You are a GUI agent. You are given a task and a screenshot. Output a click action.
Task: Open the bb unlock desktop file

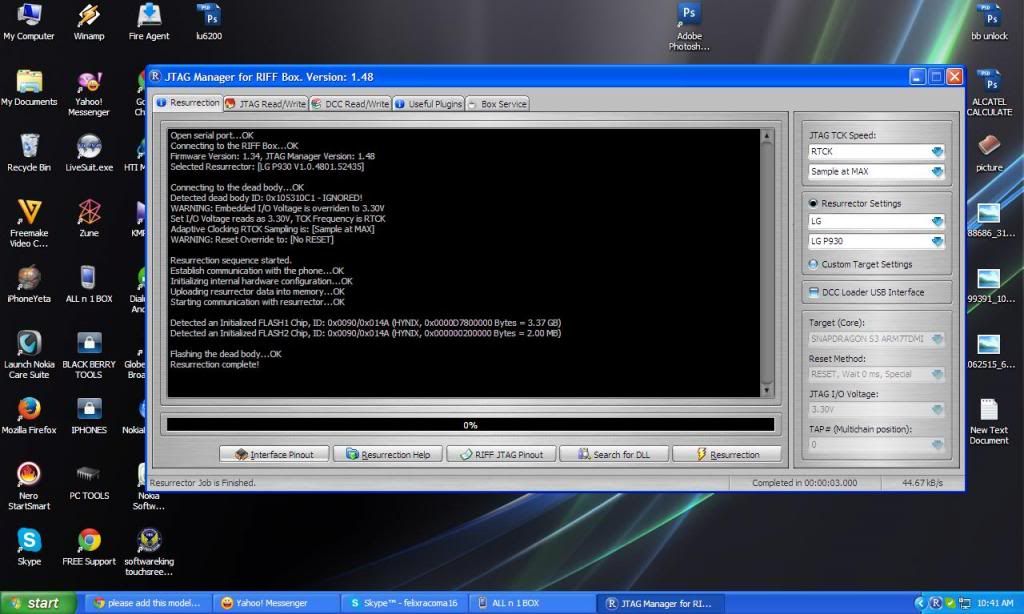(x=989, y=22)
